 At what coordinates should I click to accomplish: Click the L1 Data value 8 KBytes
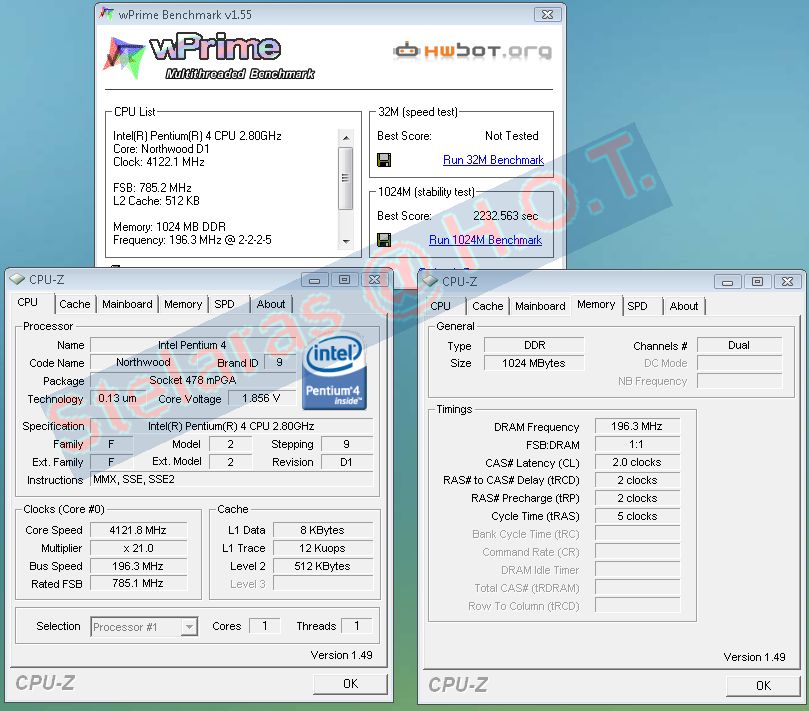click(x=322, y=530)
